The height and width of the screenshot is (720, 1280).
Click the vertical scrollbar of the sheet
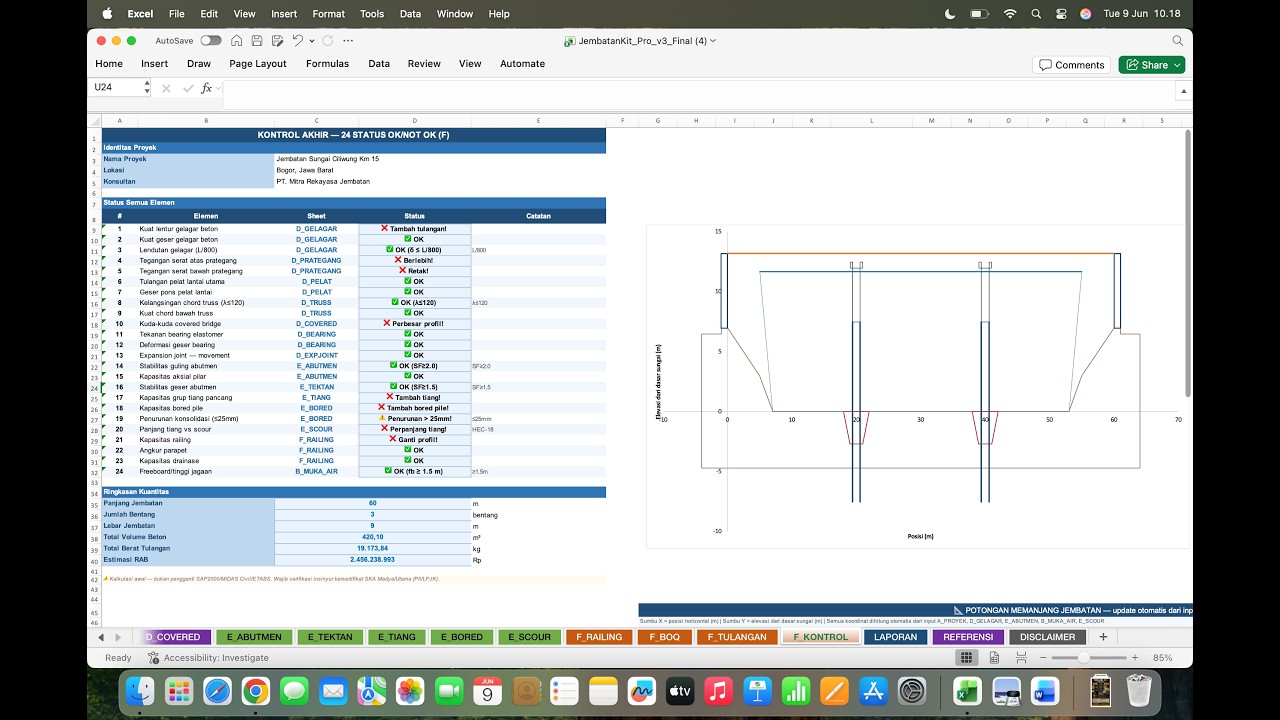click(1188, 262)
